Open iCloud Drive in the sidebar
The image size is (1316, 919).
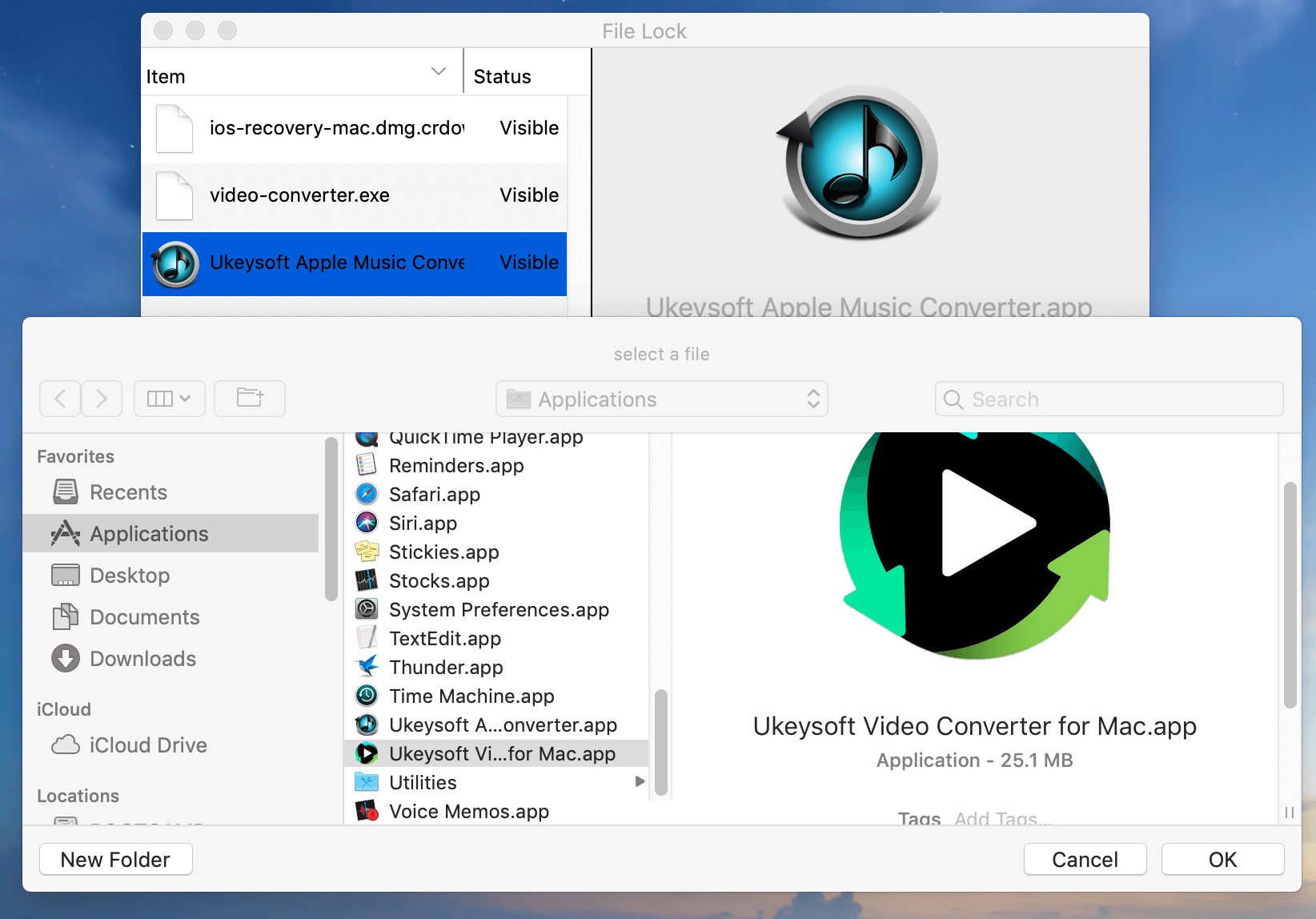[x=171, y=745]
